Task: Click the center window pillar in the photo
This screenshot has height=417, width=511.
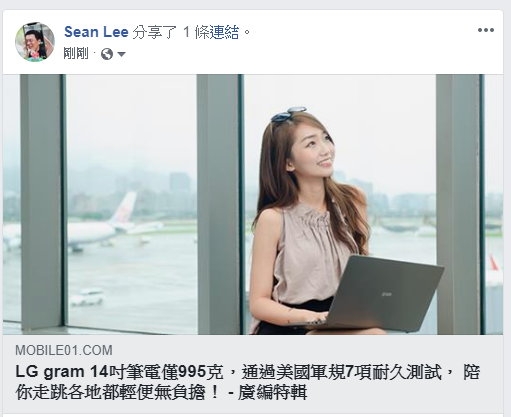Action: 219,204
